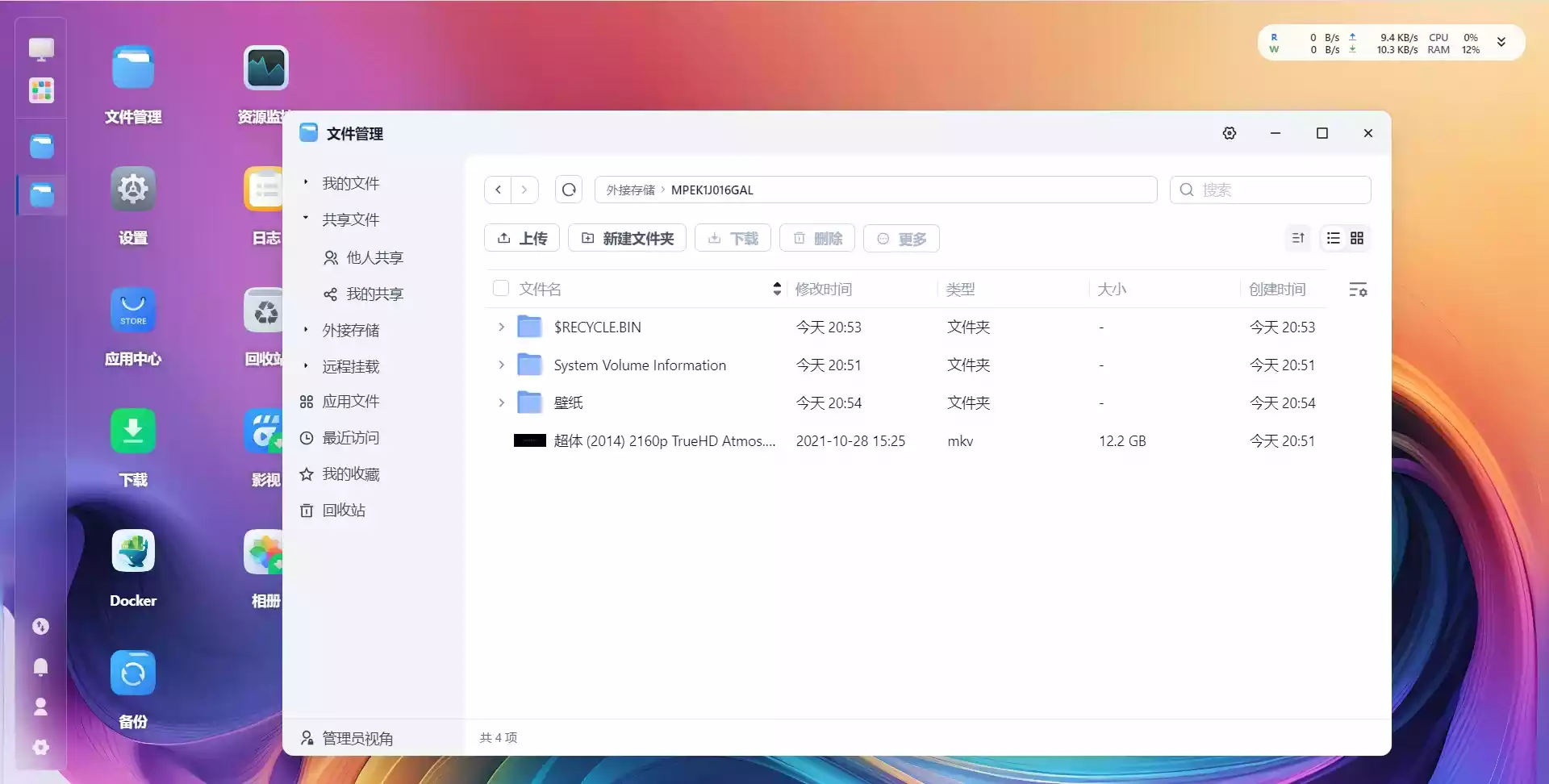Click the 删除 delete button

pyautogui.click(x=817, y=239)
